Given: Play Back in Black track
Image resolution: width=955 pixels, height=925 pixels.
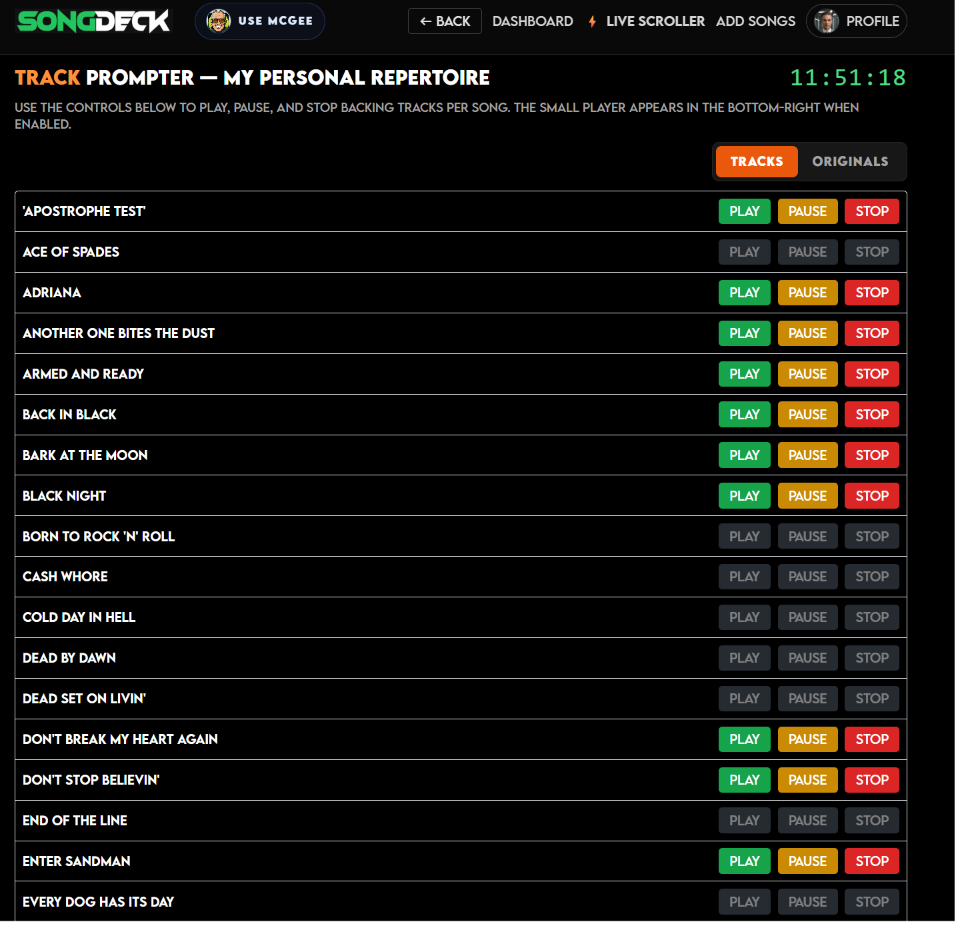Looking at the screenshot, I should point(744,415).
